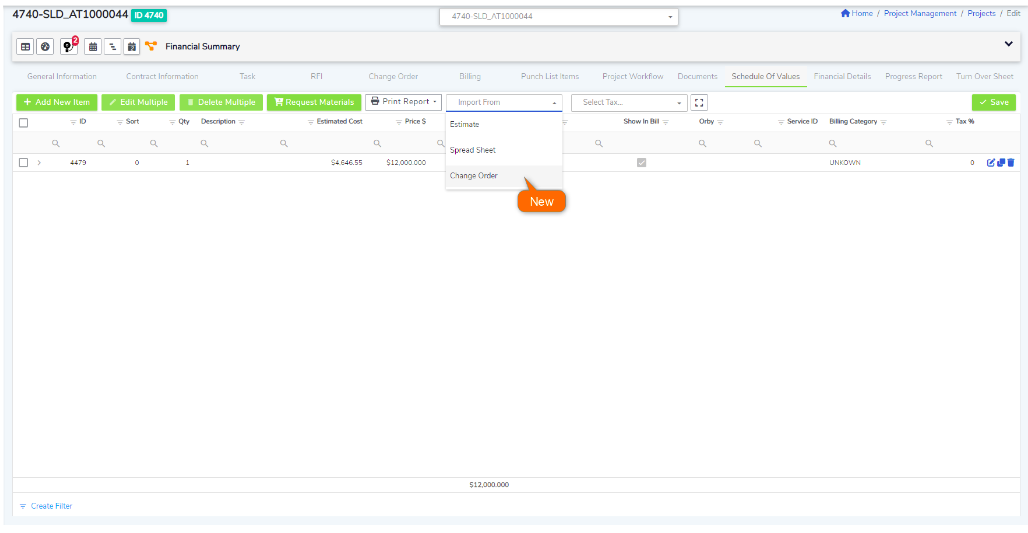Switch to Progress Report tab
1028x533 pixels.
click(x=913, y=76)
